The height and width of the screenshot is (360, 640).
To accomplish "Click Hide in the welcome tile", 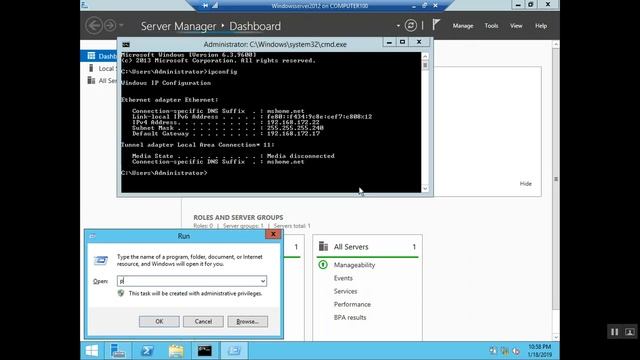I will point(525,184).
